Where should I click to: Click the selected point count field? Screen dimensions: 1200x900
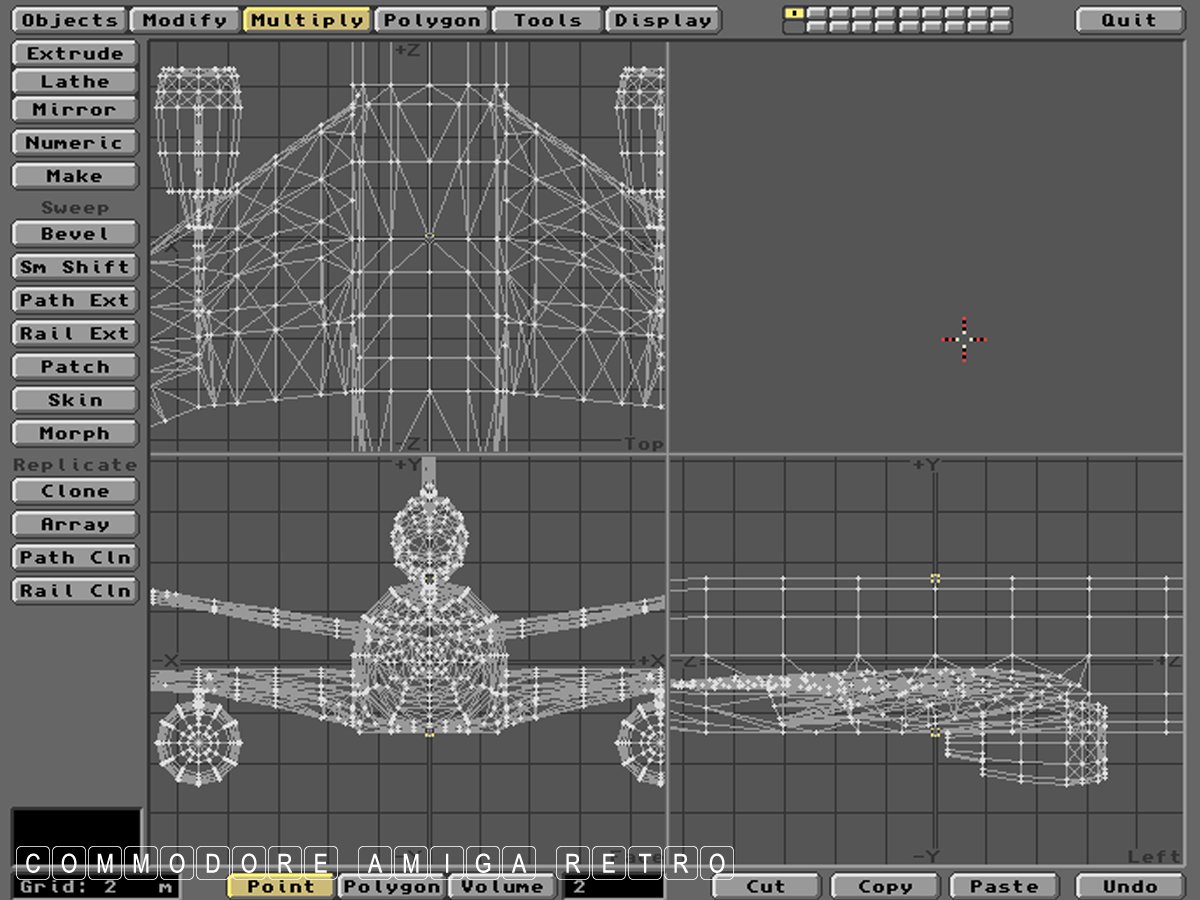pyautogui.click(x=612, y=886)
